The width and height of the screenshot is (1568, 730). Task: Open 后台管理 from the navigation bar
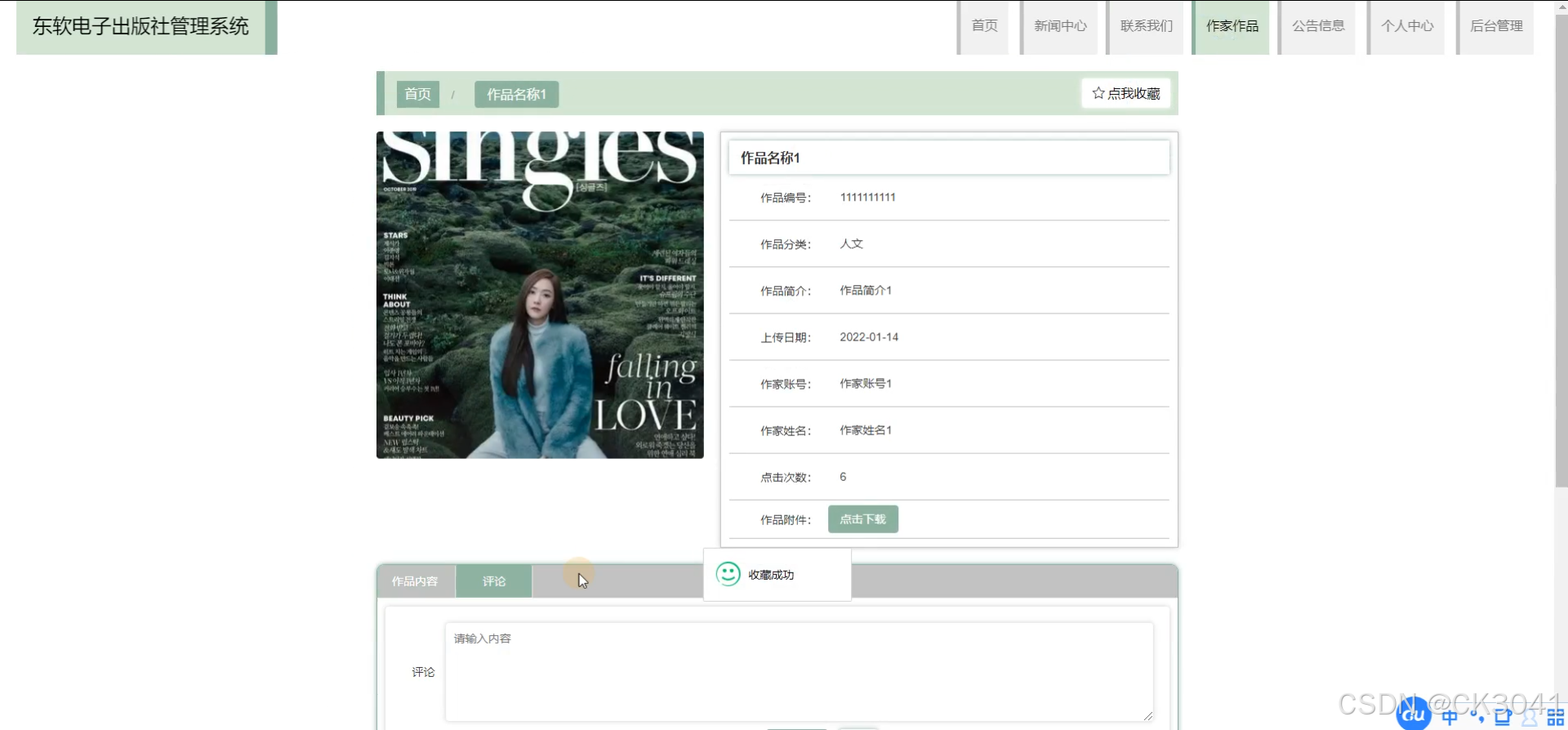[x=1495, y=26]
